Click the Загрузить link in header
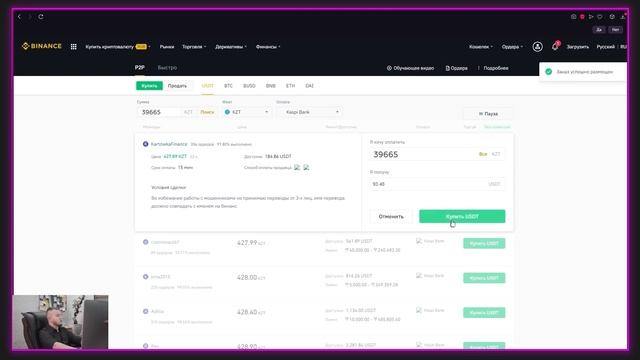The height and width of the screenshot is (360, 640). (x=578, y=47)
